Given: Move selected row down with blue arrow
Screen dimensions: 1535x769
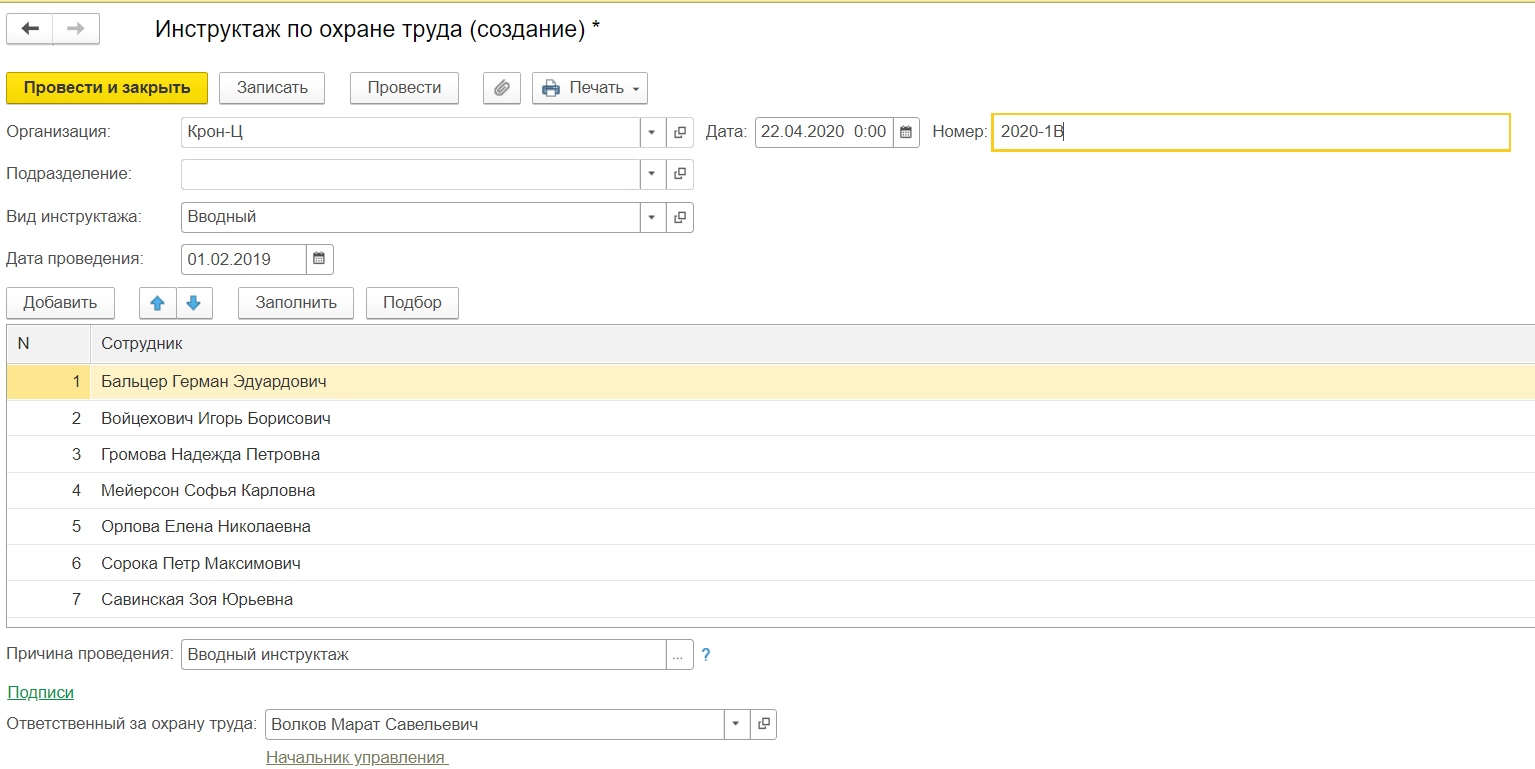Looking at the screenshot, I should (194, 303).
